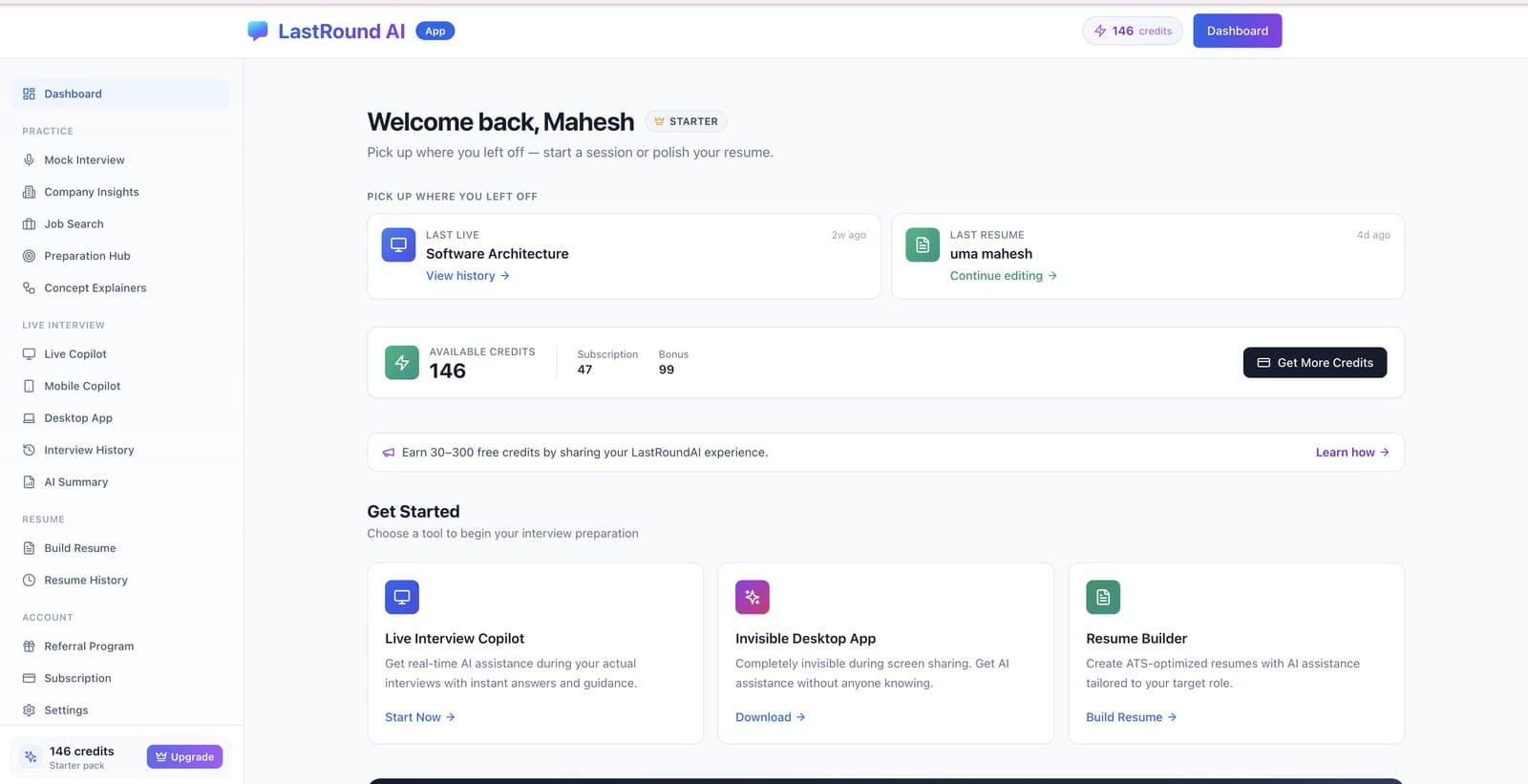Click the App badge next to logo

(x=435, y=31)
